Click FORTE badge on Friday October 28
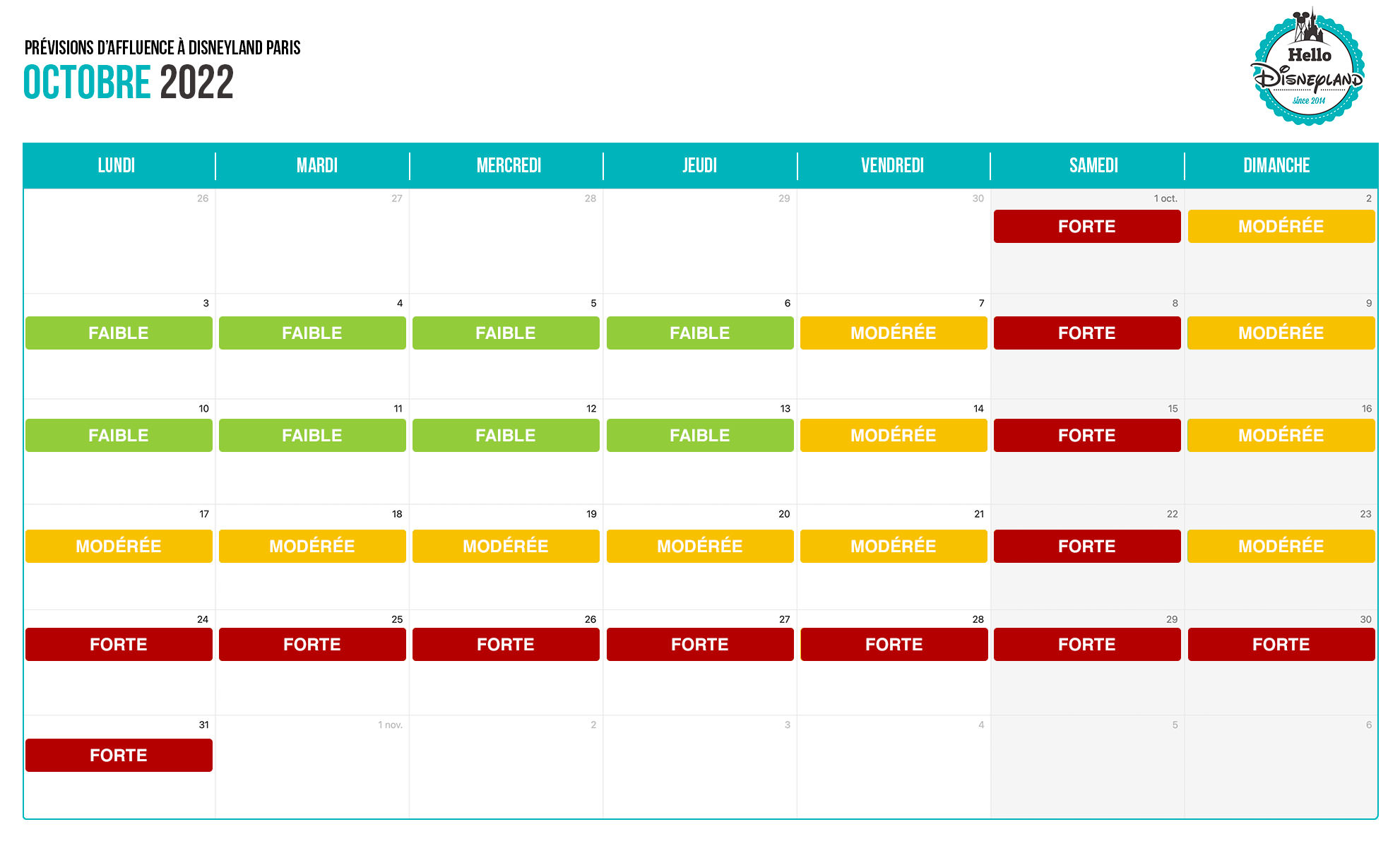 pos(894,645)
